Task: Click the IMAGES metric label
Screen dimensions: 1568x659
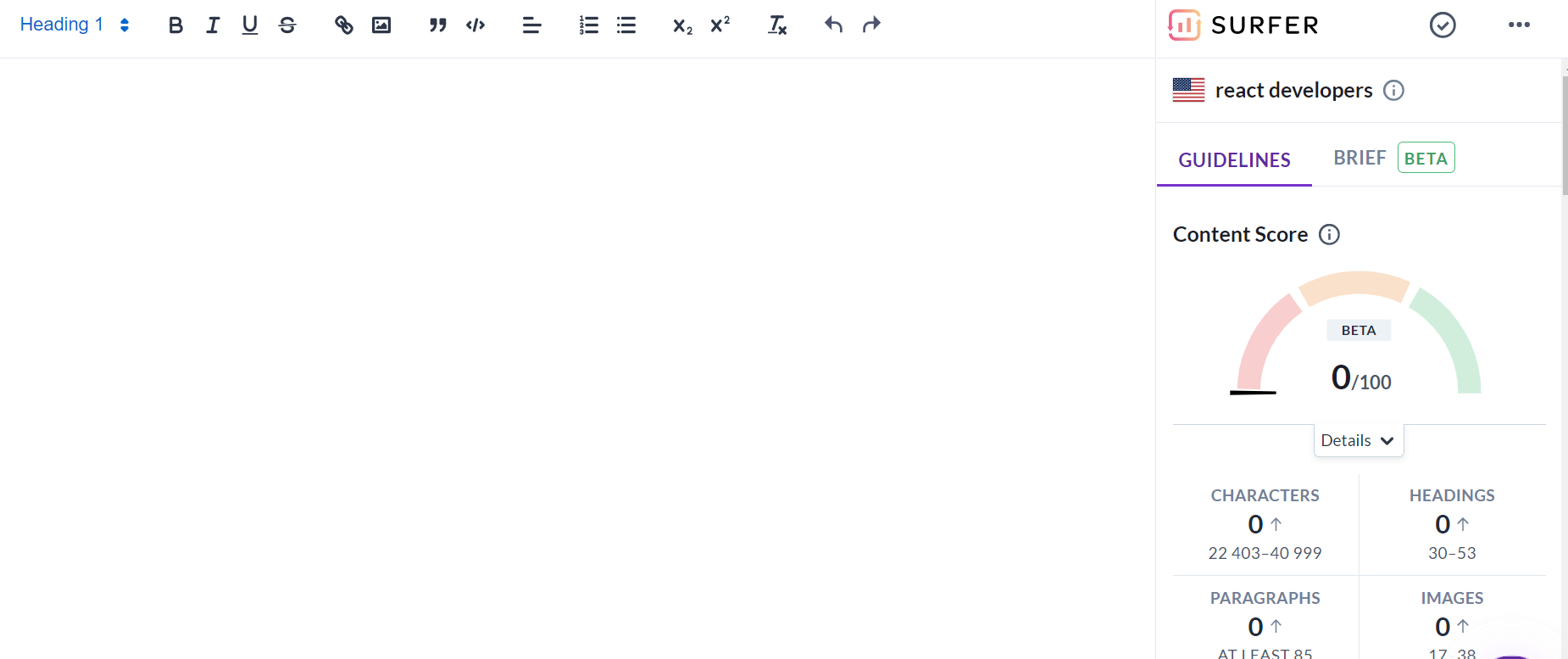Action: click(1452, 598)
